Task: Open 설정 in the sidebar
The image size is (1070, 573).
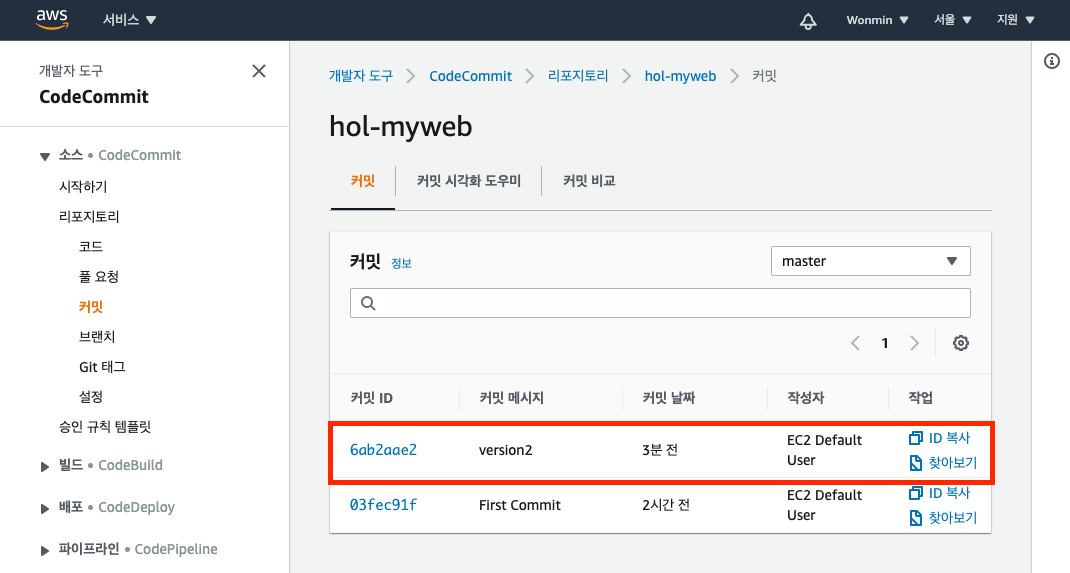Action: (91, 396)
